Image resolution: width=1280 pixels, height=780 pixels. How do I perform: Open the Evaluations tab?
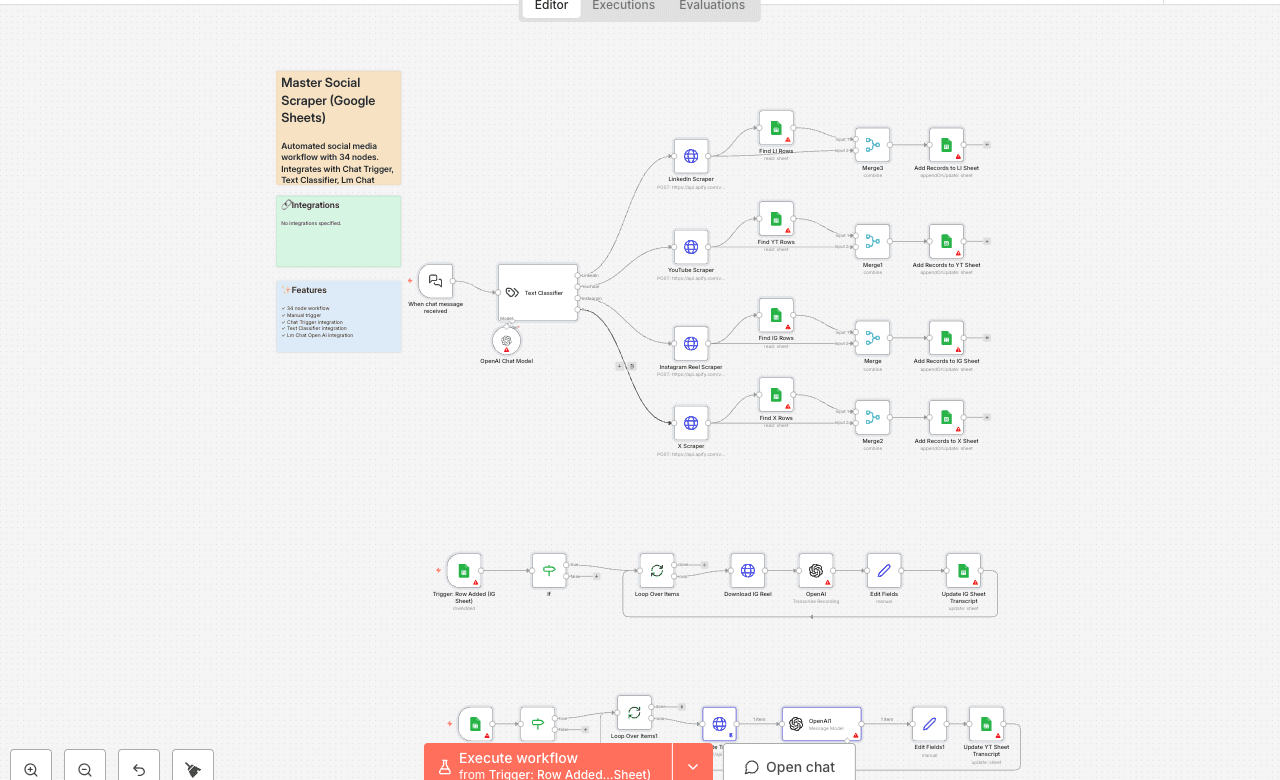[x=711, y=6]
